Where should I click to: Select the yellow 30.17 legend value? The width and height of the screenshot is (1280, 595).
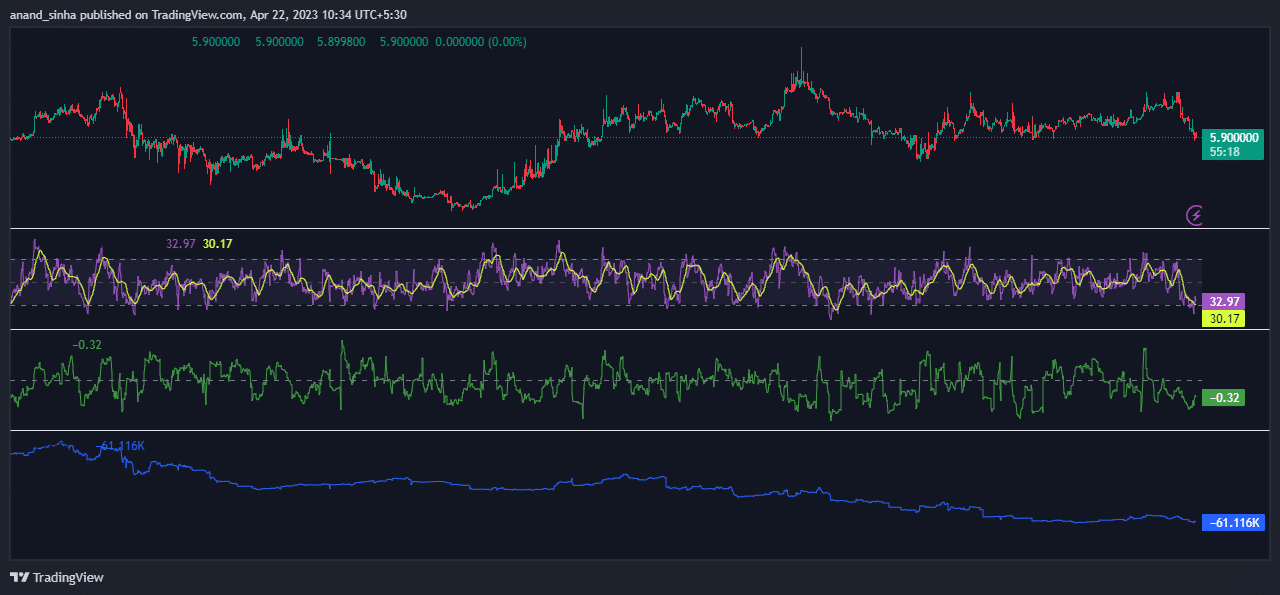pyautogui.click(x=217, y=243)
